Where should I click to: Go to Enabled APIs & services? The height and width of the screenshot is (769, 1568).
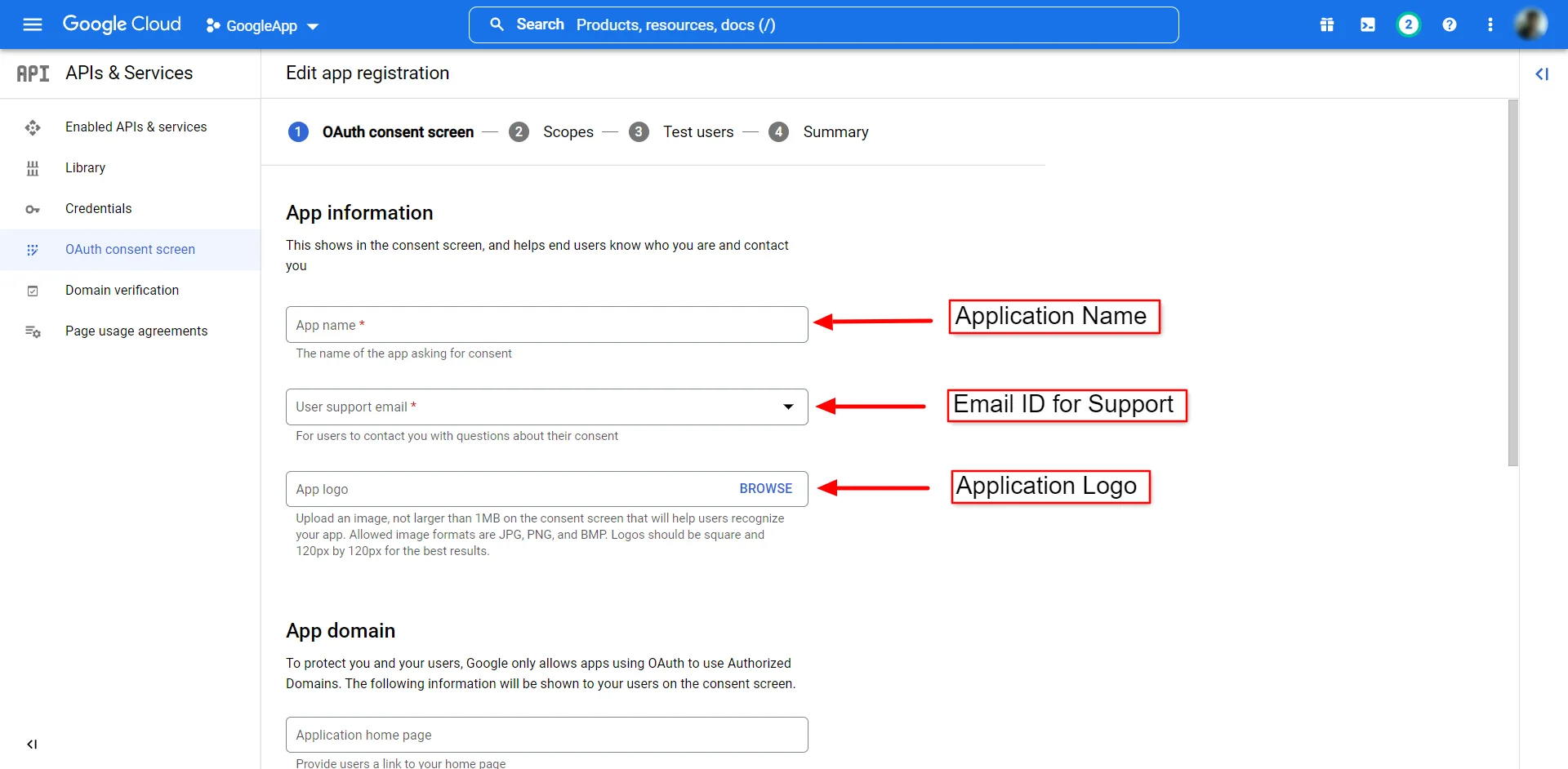point(136,127)
